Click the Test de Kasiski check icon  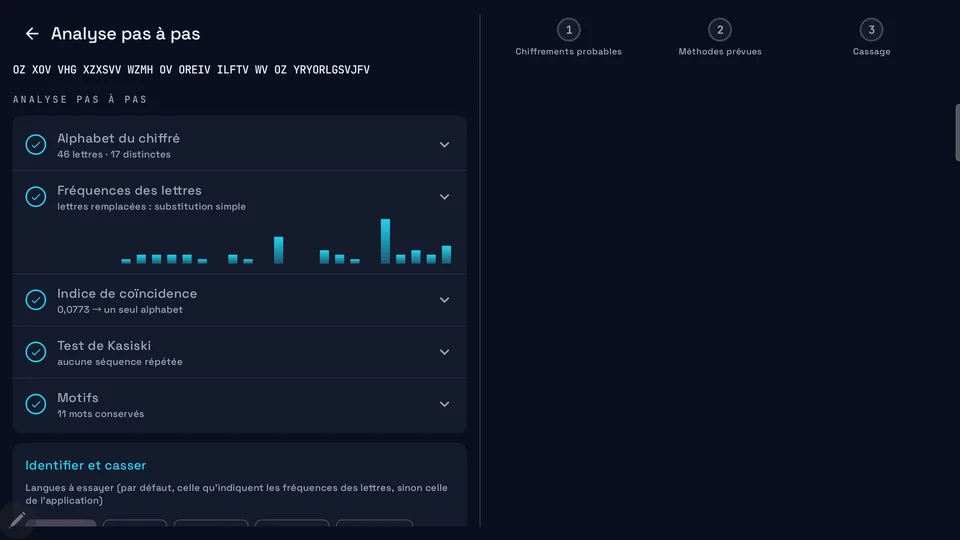pos(36,351)
